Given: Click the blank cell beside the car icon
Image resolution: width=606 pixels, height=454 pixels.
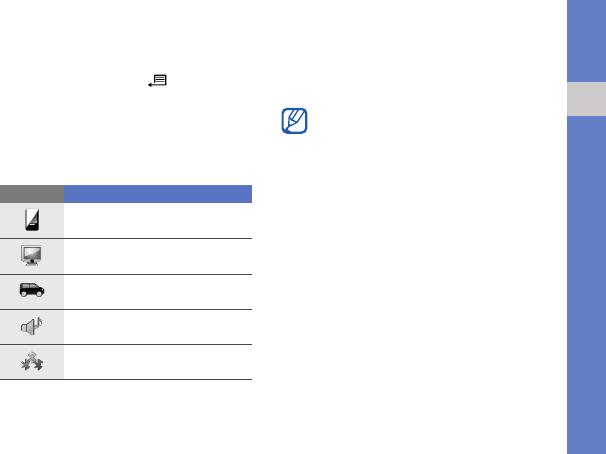Looking at the screenshot, I should 158,292.
